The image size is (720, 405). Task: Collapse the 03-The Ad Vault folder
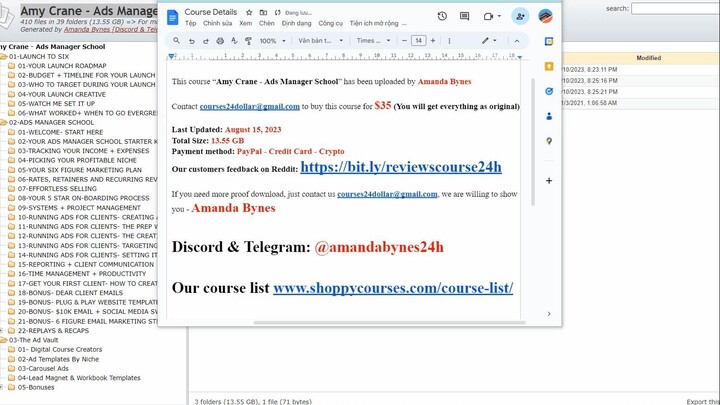pos(4,340)
